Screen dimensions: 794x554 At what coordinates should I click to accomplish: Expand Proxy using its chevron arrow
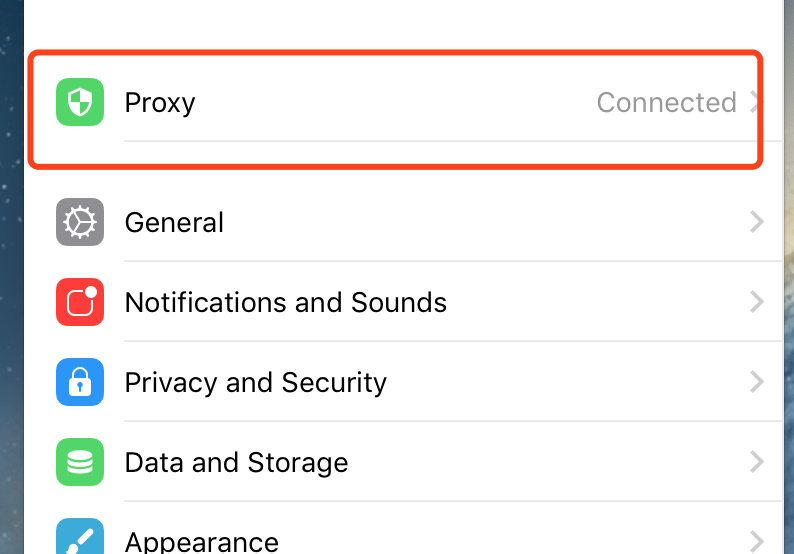pyautogui.click(x=755, y=102)
